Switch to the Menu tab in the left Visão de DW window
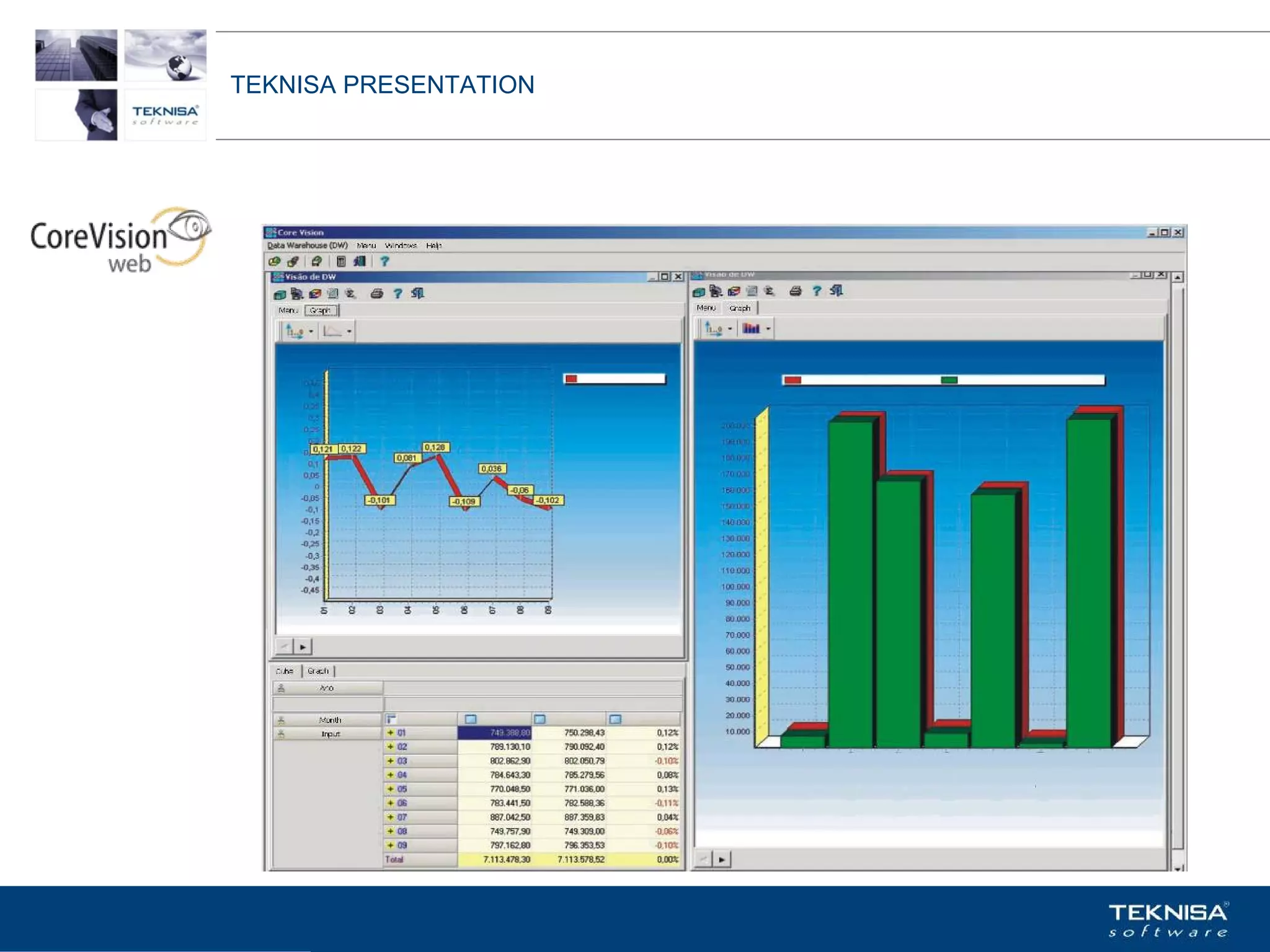This screenshot has width=1270, height=952. point(288,310)
